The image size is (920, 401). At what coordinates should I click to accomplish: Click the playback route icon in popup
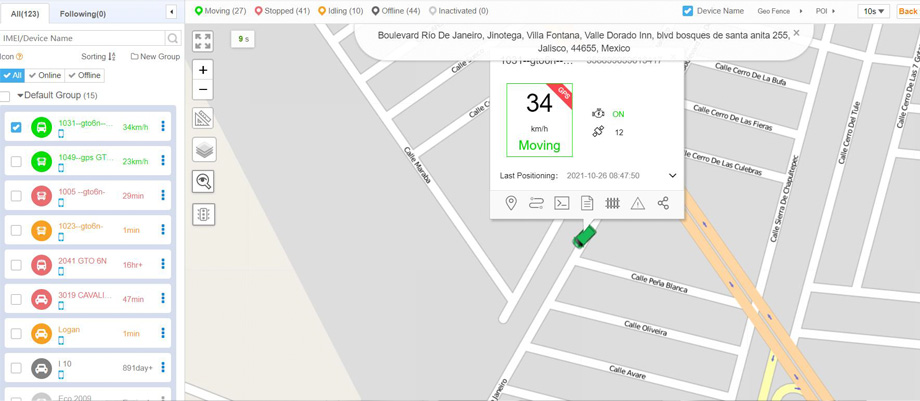pyautogui.click(x=536, y=203)
